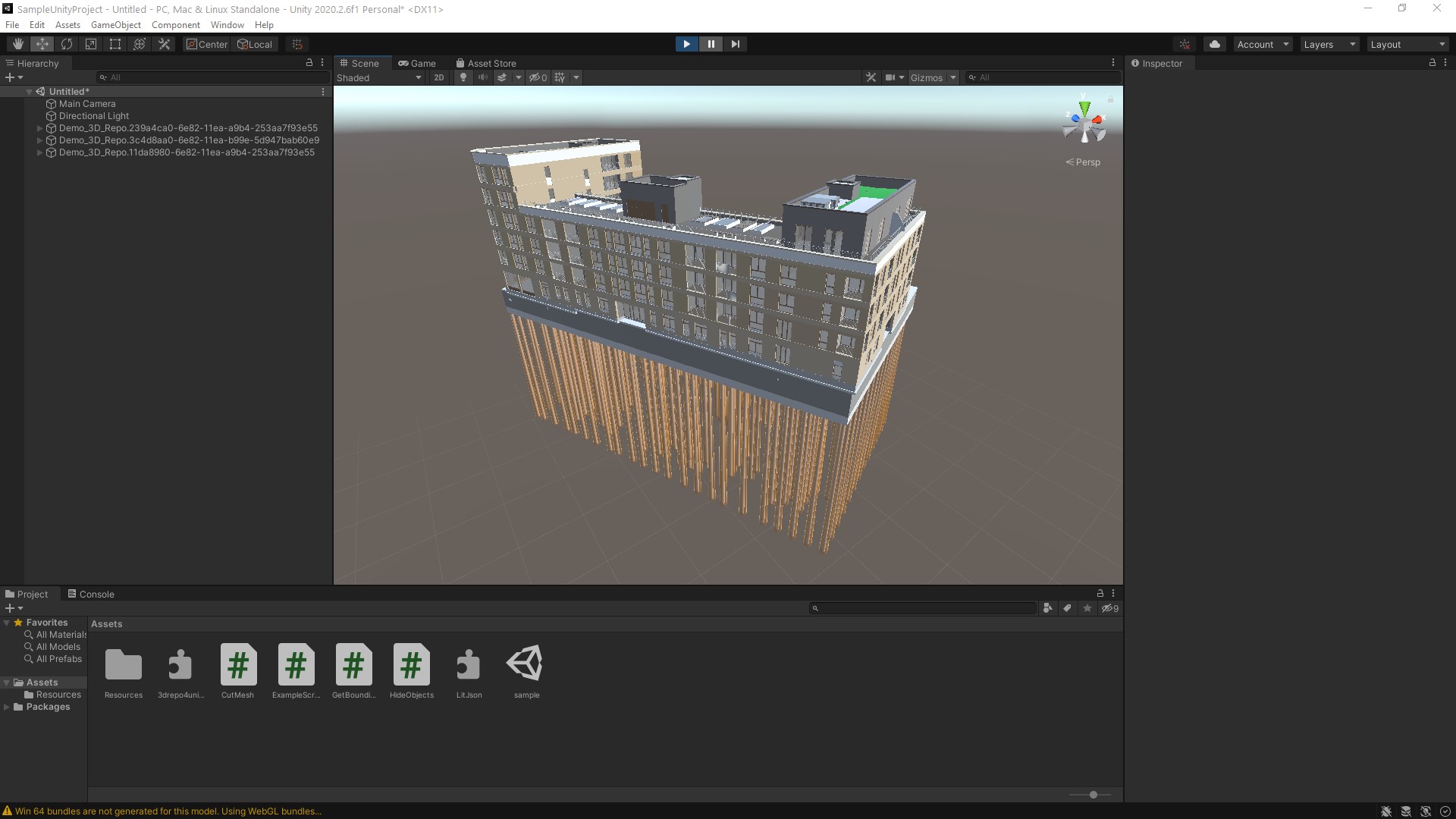Select the Rotate tool

point(67,43)
